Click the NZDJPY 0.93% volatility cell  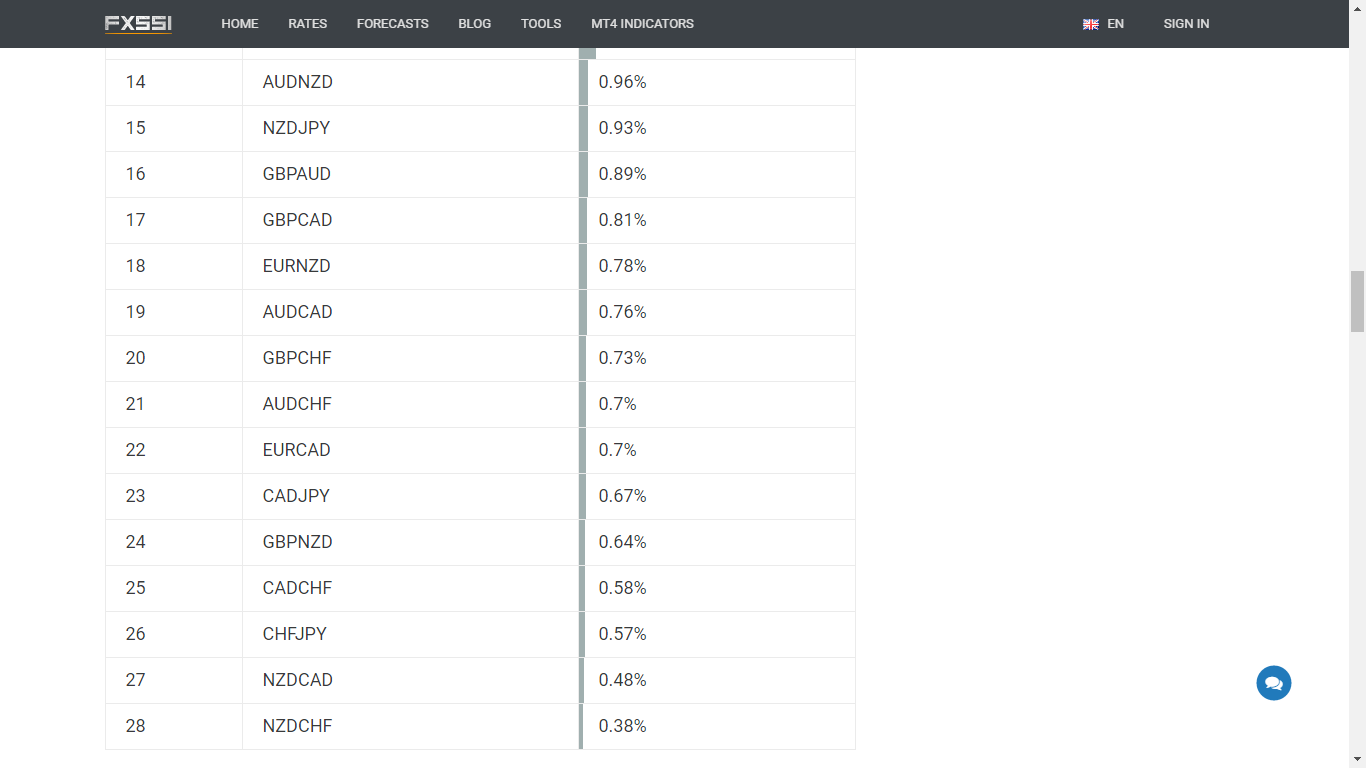(x=623, y=128)
